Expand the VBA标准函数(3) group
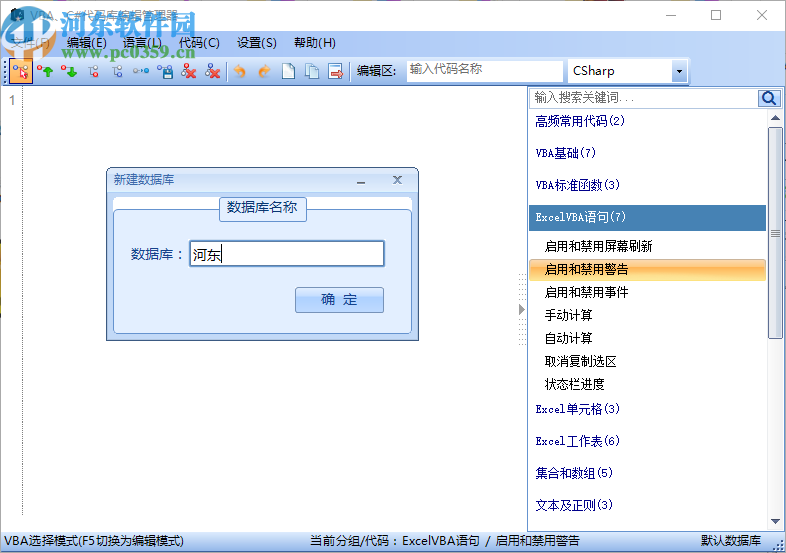786x553 pixels. coord(577,185)
